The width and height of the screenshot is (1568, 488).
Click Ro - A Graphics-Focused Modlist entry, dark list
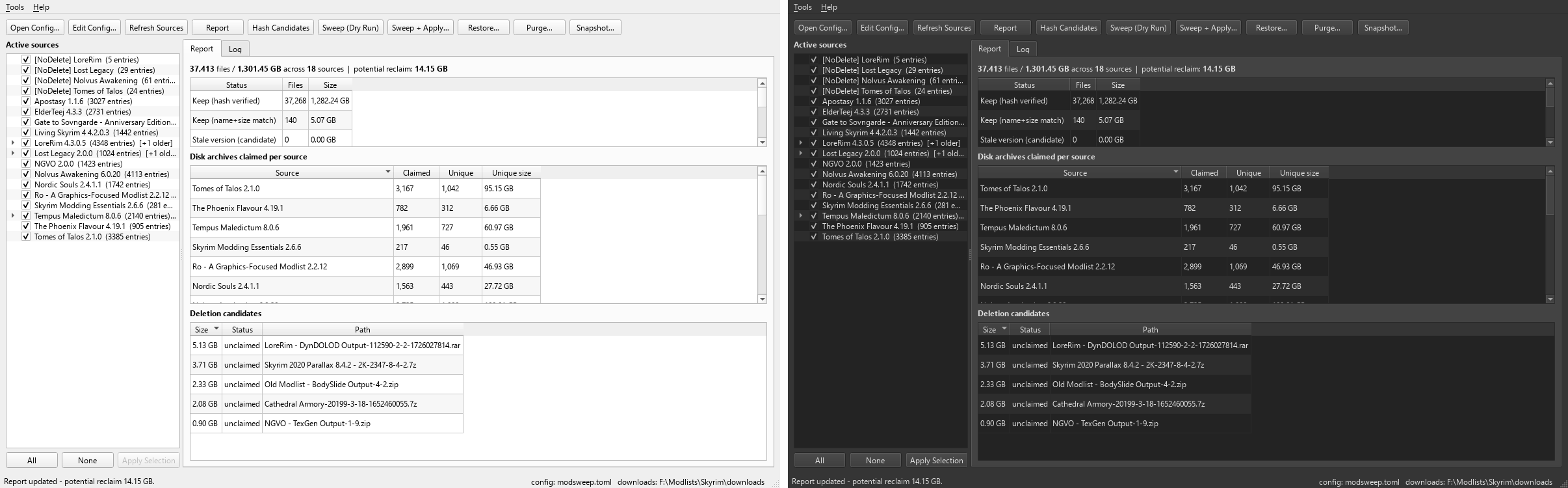click(893, 195)
